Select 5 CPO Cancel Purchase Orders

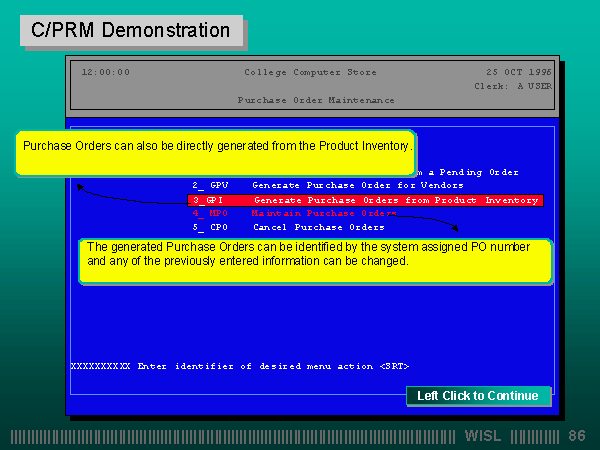289,227
